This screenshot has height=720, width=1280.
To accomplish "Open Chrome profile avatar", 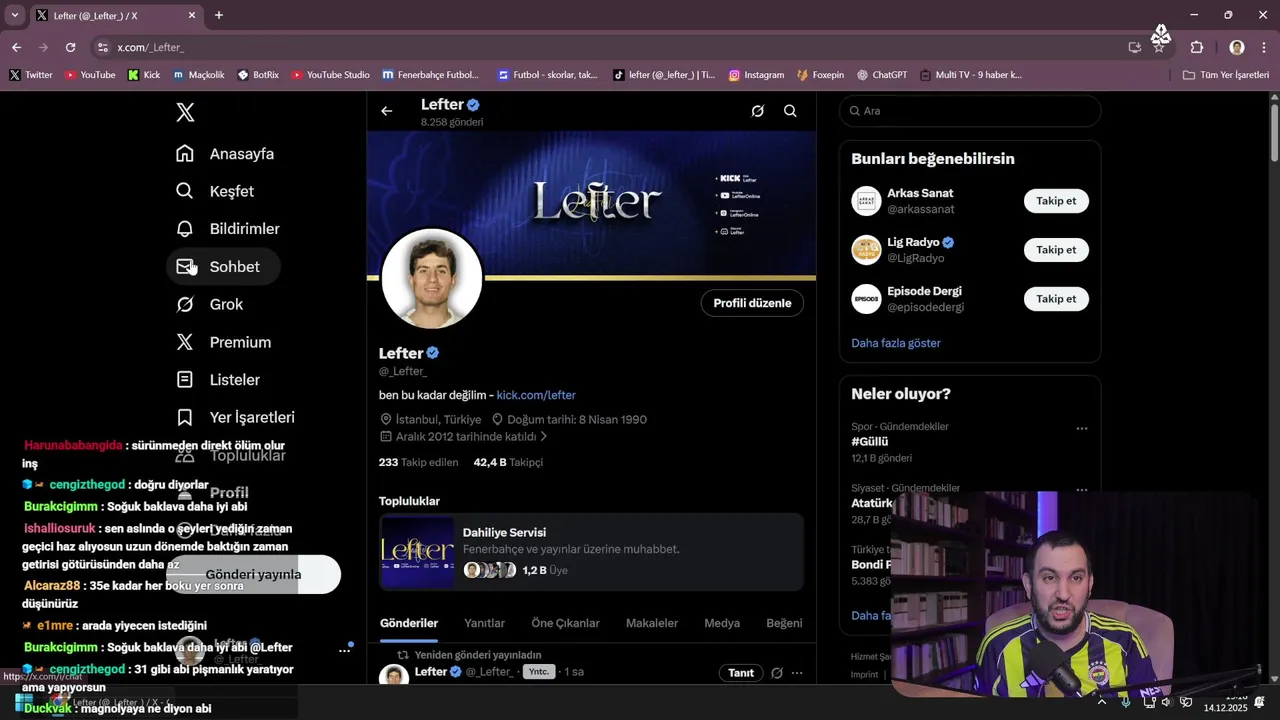I will coord(1237,47).
